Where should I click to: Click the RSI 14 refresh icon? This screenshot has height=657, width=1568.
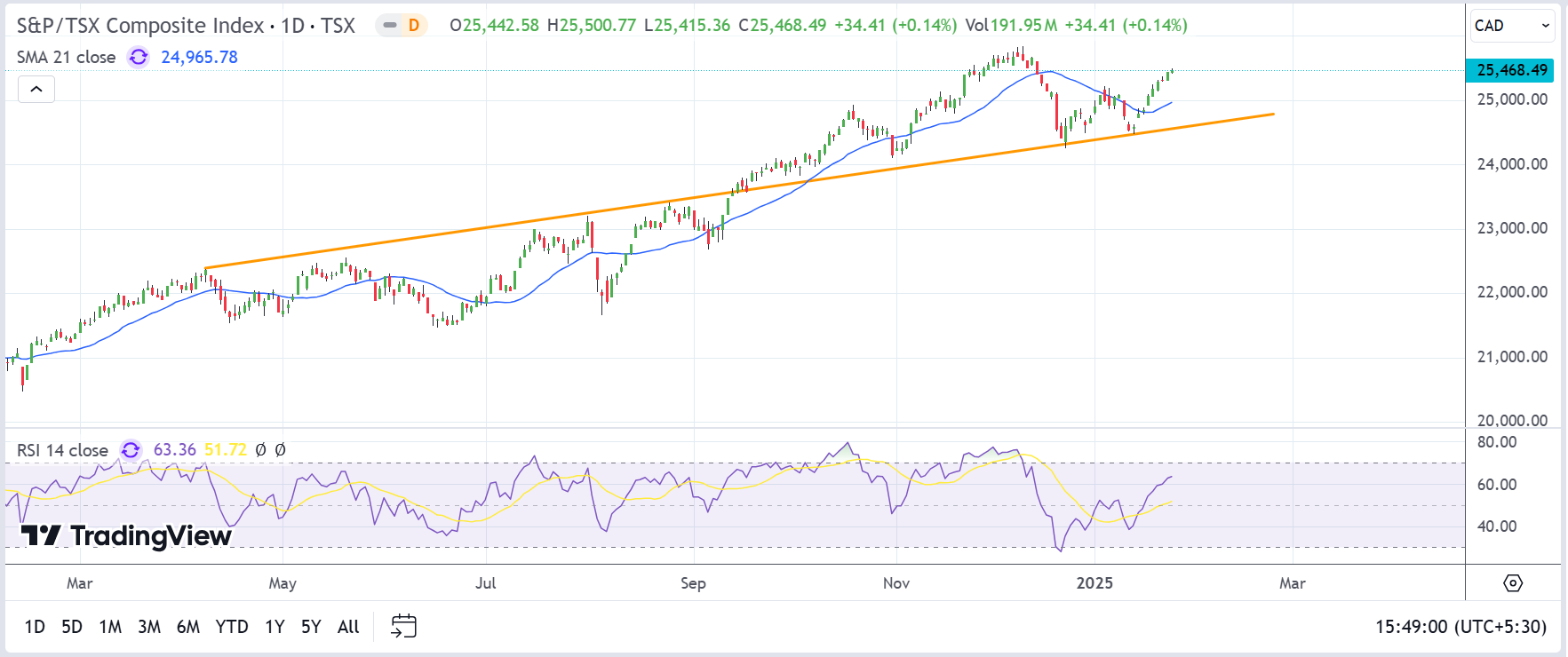(131, 450)
